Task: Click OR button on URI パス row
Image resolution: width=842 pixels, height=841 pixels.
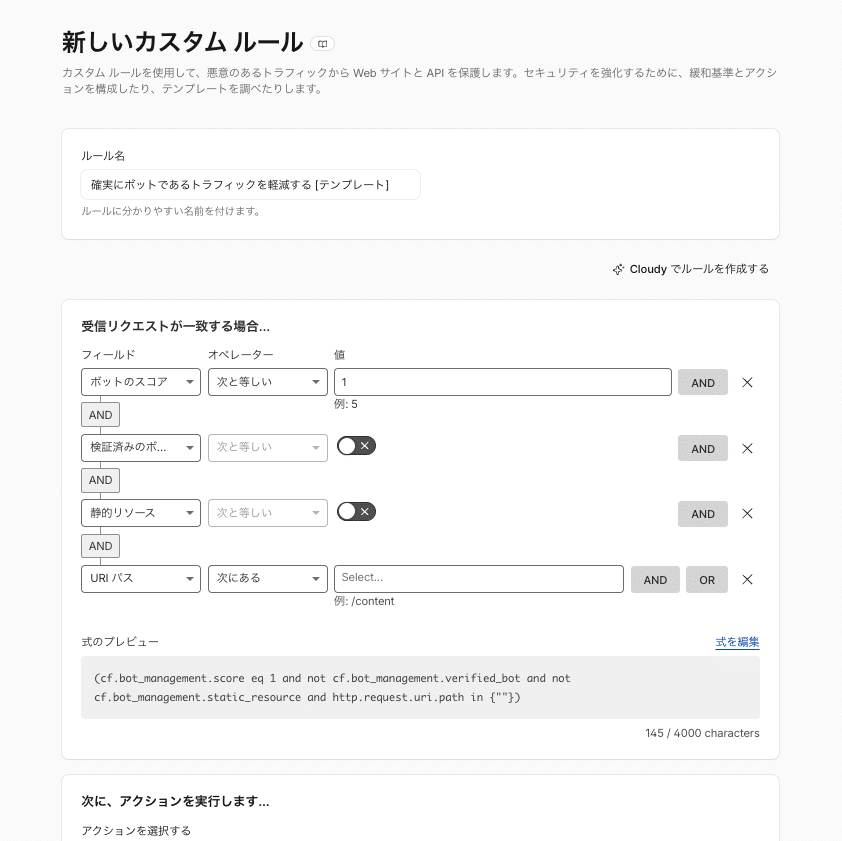Action: pyautogui.click(x=707, y=579)
